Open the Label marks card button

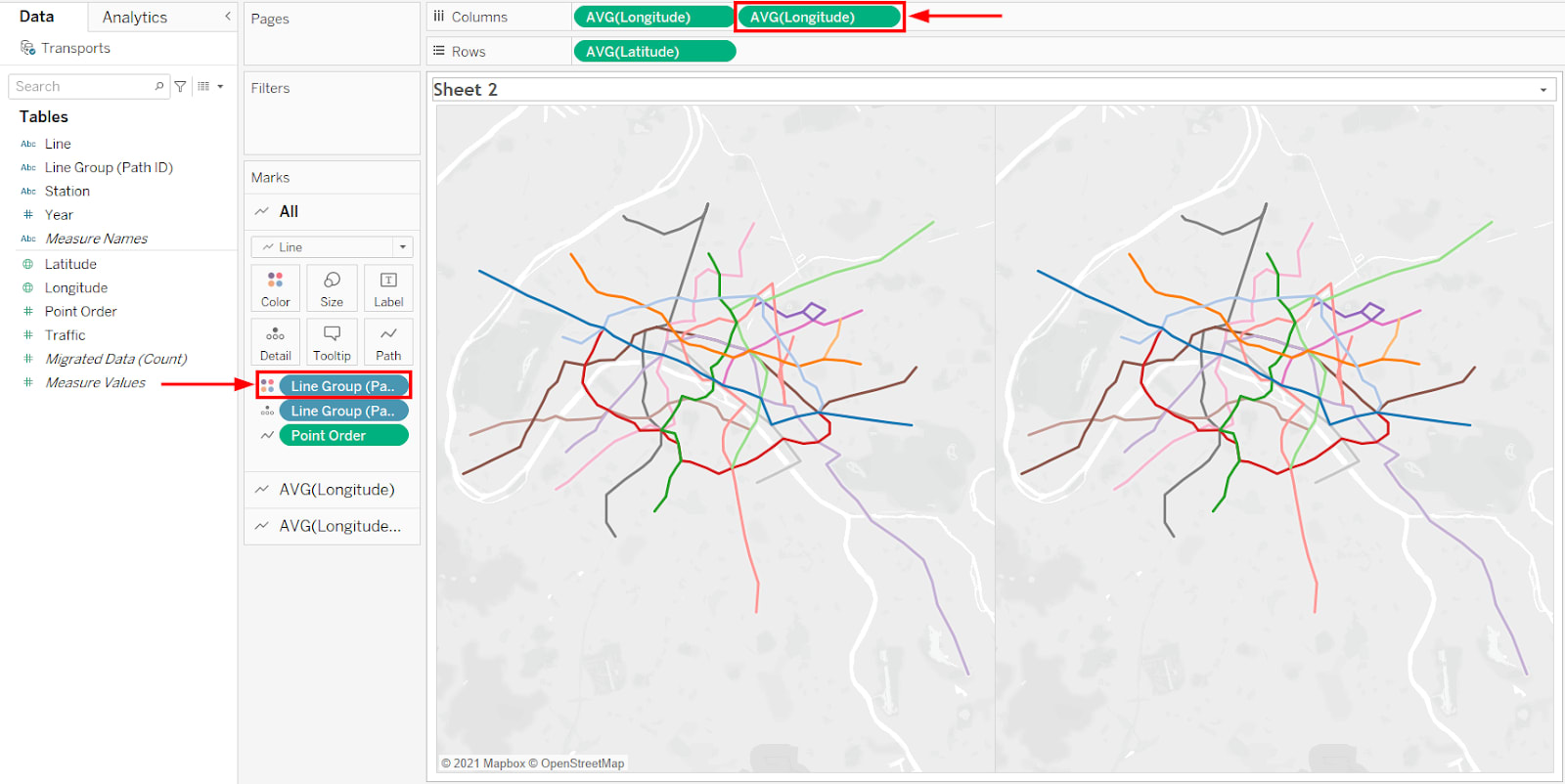pyautogui.click(x=388, y=288)
